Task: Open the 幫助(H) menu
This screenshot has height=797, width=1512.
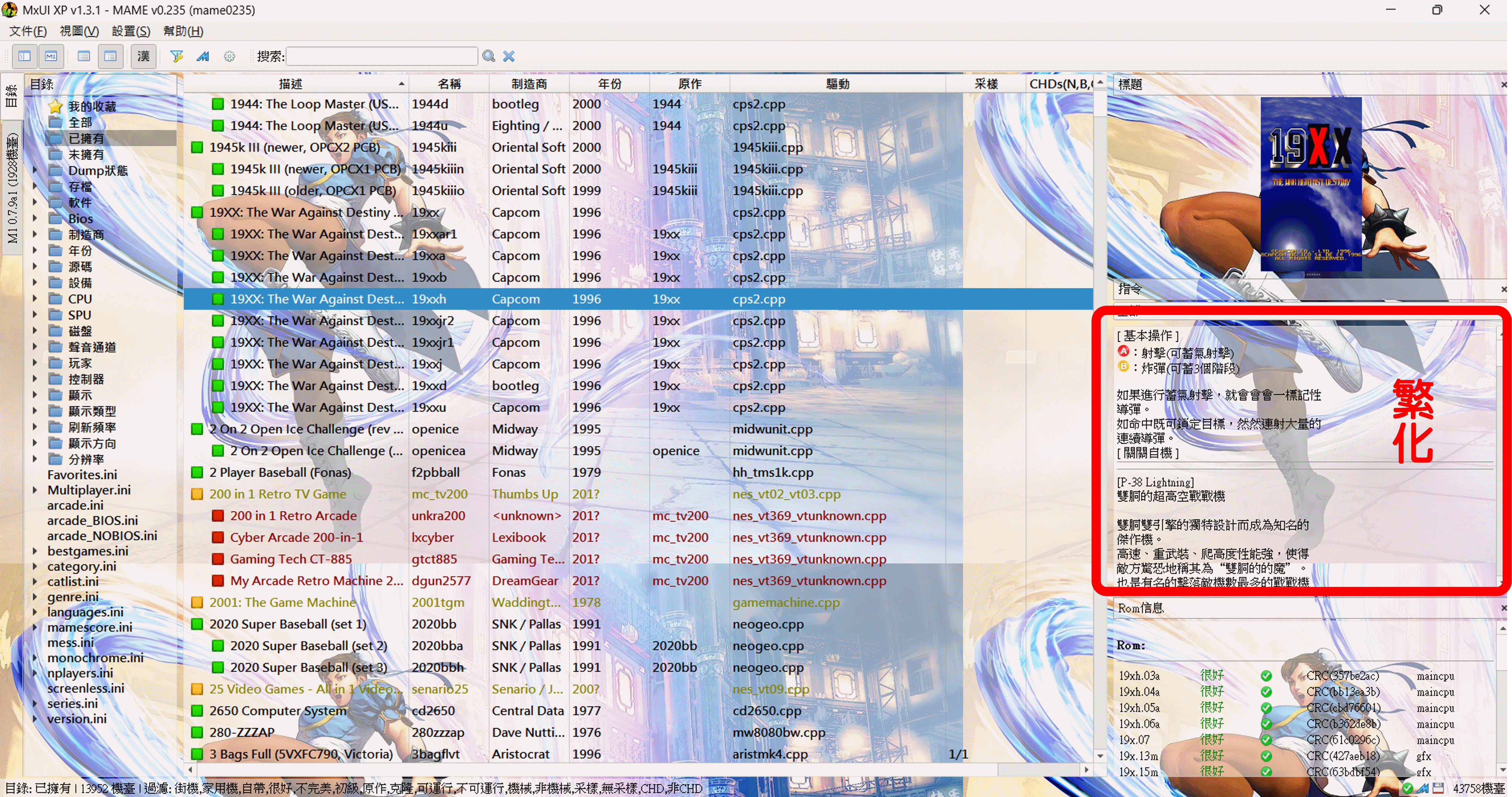Action: [183, 31]
